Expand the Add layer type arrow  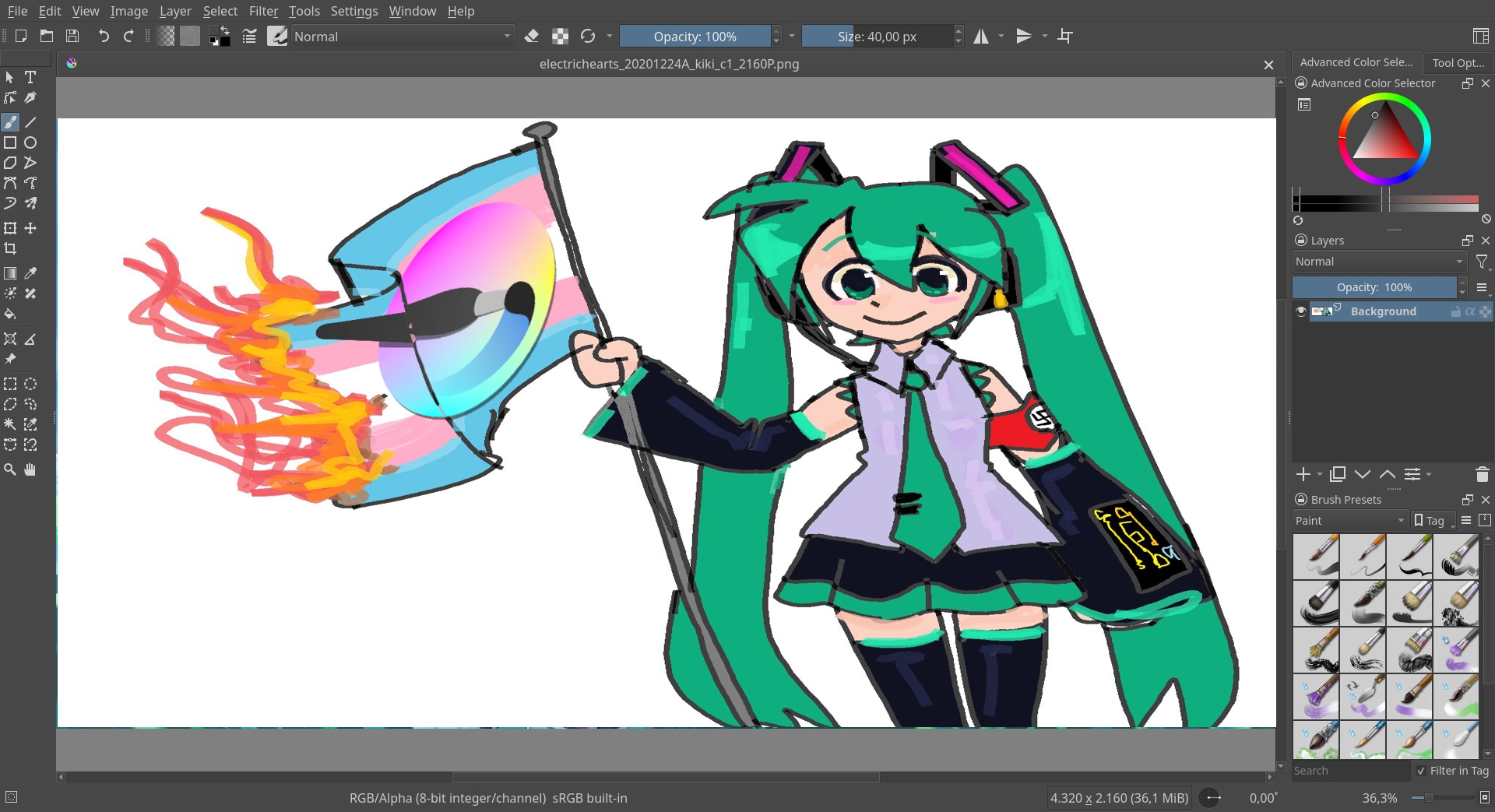point(1320,474)
